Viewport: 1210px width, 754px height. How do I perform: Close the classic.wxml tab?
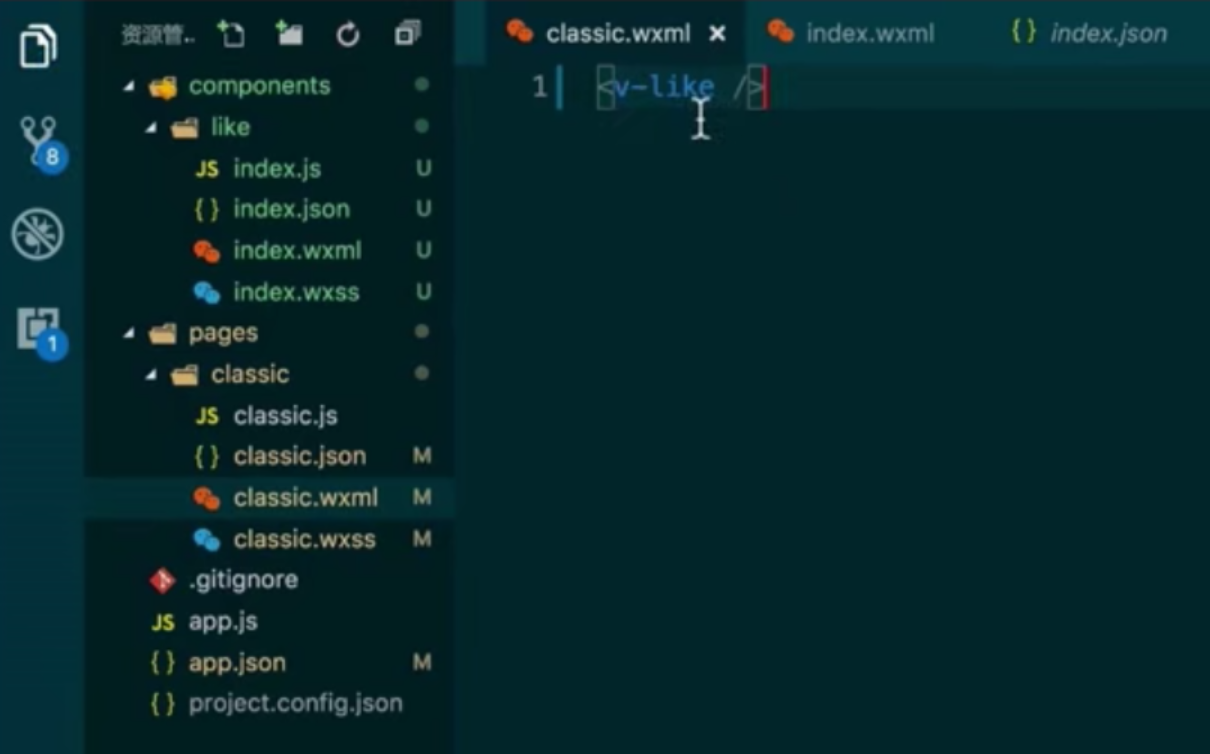coord(717,34)
